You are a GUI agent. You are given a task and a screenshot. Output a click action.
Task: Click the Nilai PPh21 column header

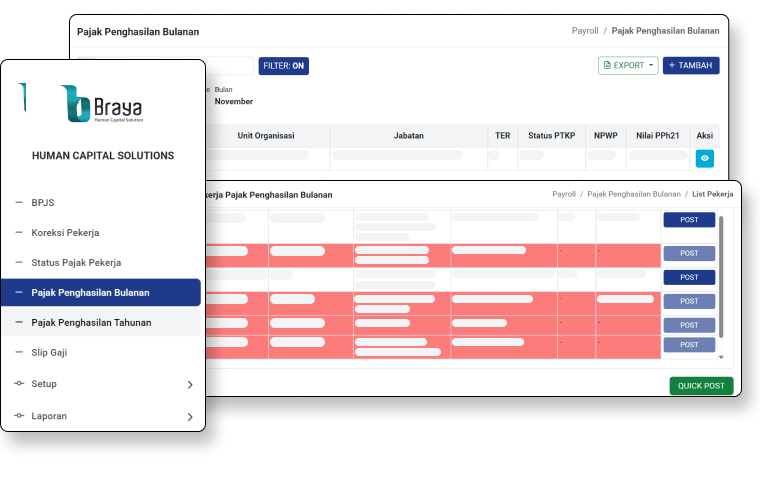pyautogui.click(x=658, y=136)
